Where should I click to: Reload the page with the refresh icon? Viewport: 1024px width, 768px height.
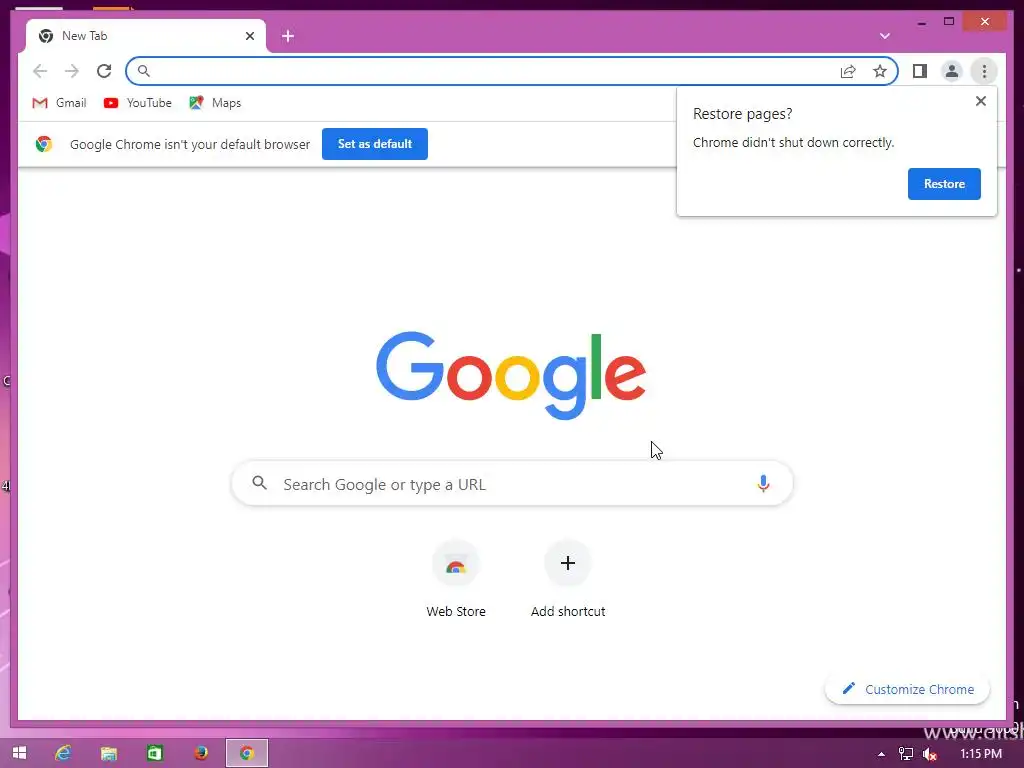click(104, 71)
